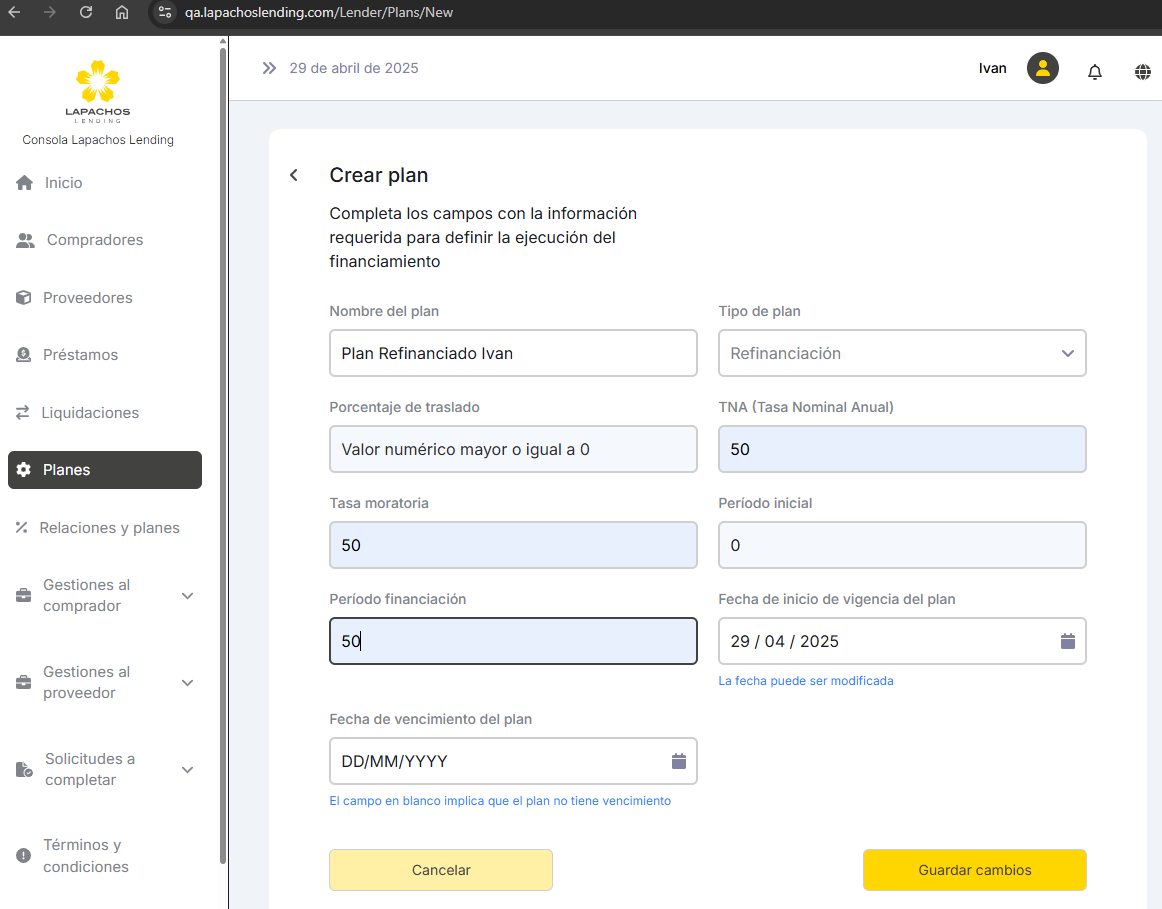Open calendar picker for fecha de inicio
This screenshot has height=909, width=1162.
1067,641
